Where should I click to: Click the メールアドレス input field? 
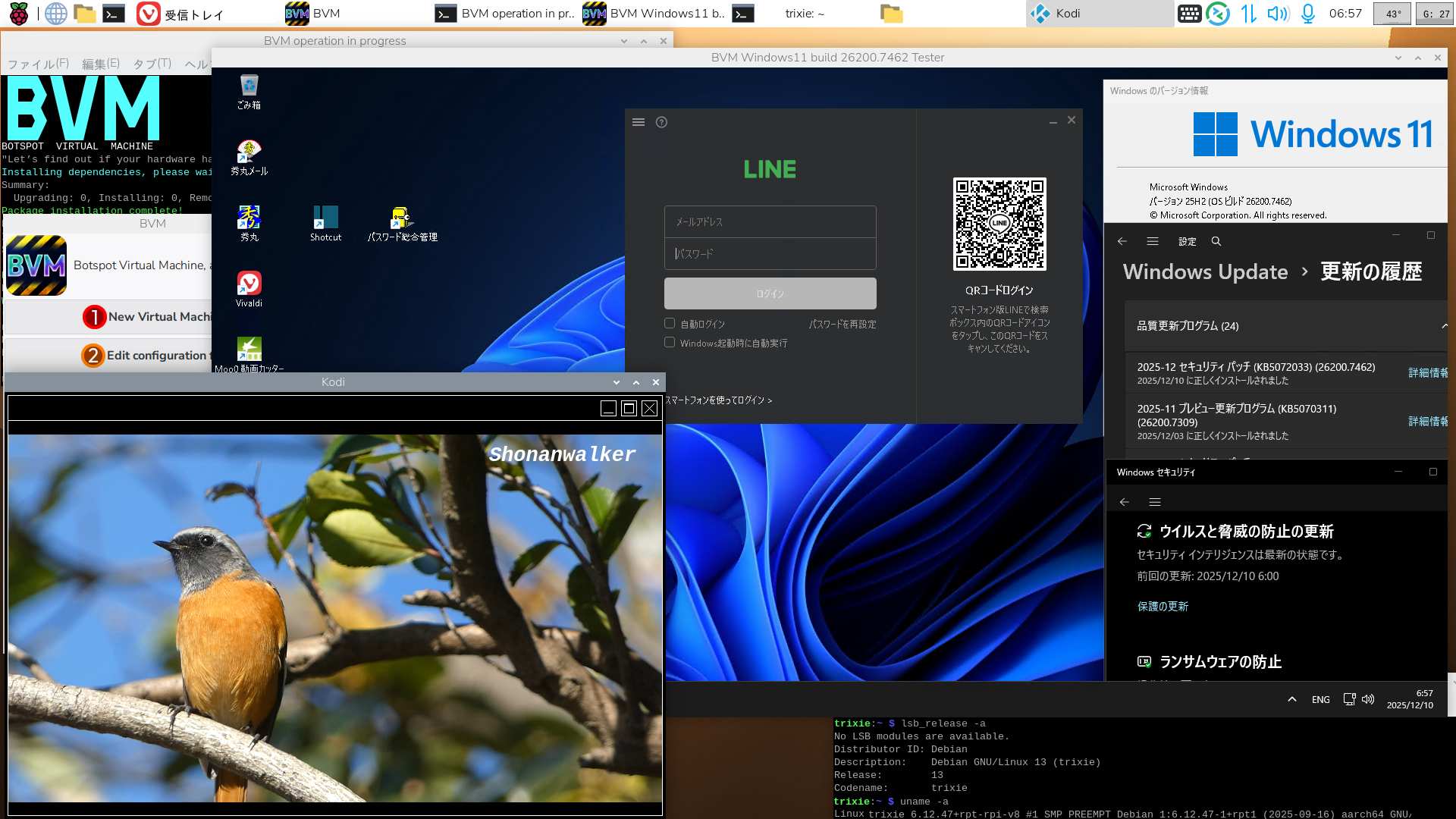coord(770,222)
